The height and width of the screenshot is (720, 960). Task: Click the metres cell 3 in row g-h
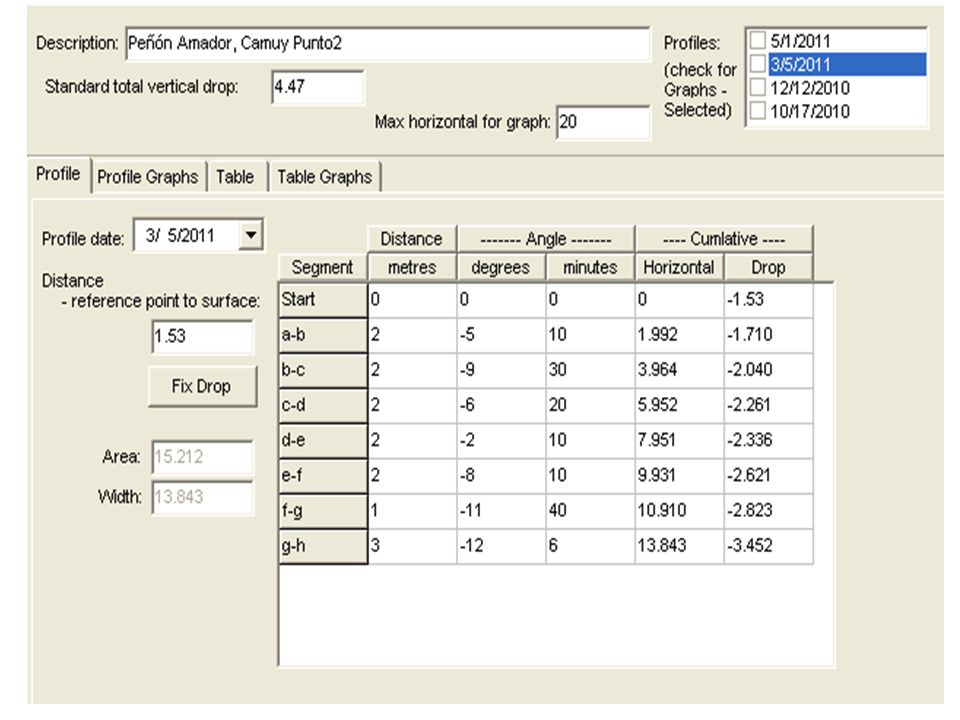pos(412,546)
